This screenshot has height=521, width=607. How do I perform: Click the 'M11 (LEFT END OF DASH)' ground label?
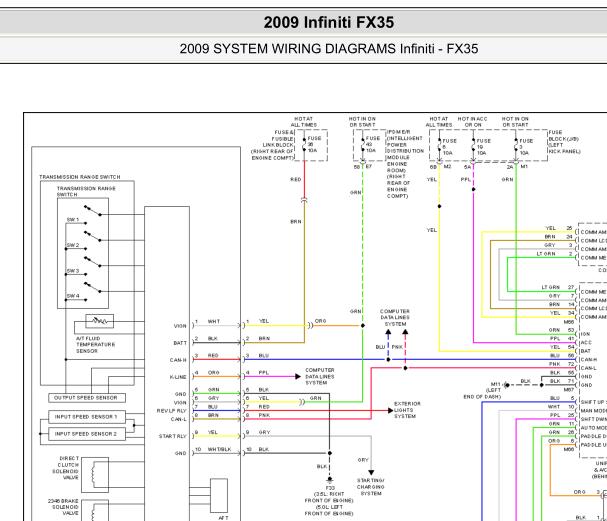point(483,391)
